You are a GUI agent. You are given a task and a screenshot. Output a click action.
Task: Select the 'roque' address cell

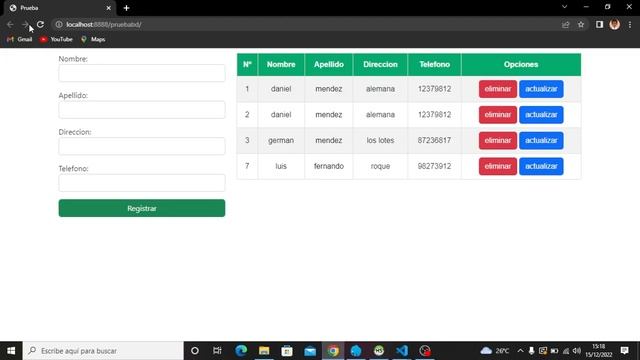(x=380, y=166)
